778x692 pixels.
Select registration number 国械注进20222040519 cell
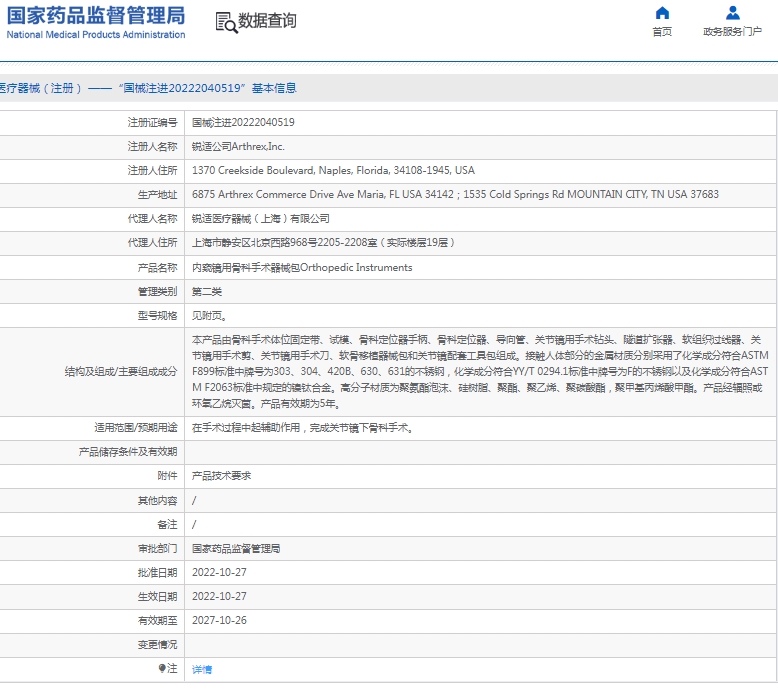[x=243, y=123]
